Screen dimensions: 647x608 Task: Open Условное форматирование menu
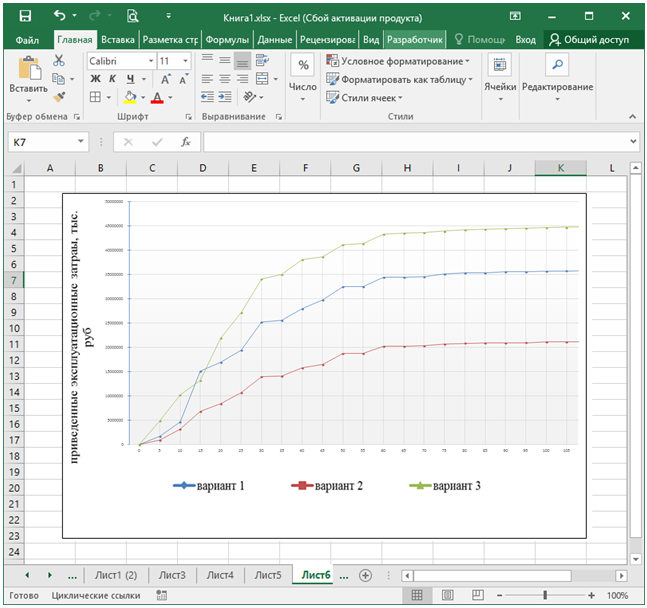398,61
